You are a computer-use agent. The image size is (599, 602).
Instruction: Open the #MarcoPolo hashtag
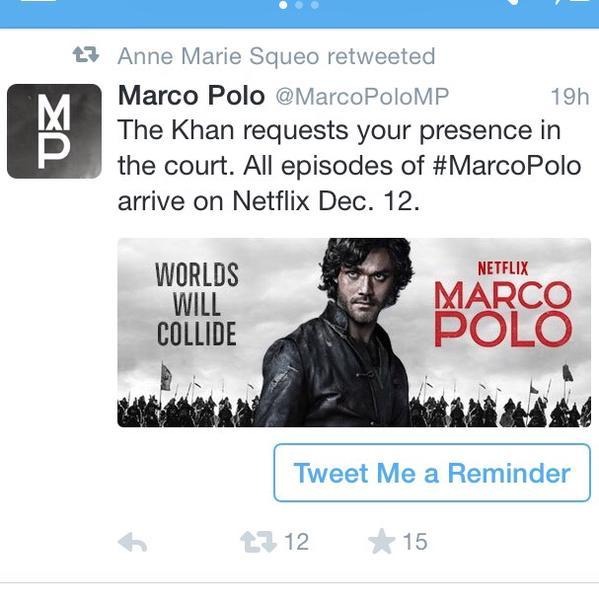tap(506, 166)
